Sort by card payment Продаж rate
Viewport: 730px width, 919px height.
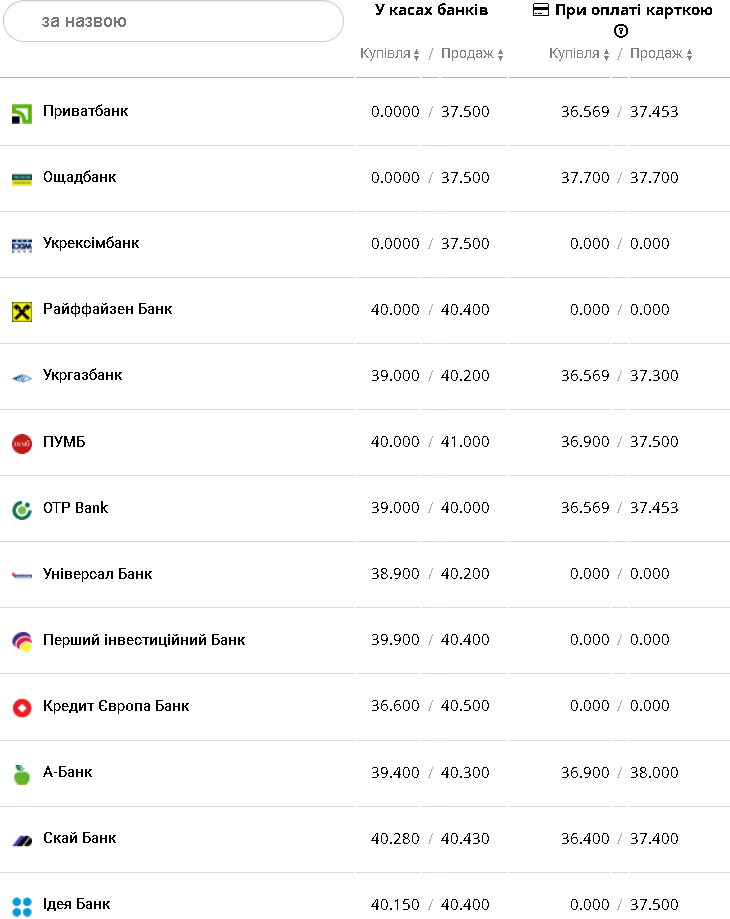pos(661,54)
